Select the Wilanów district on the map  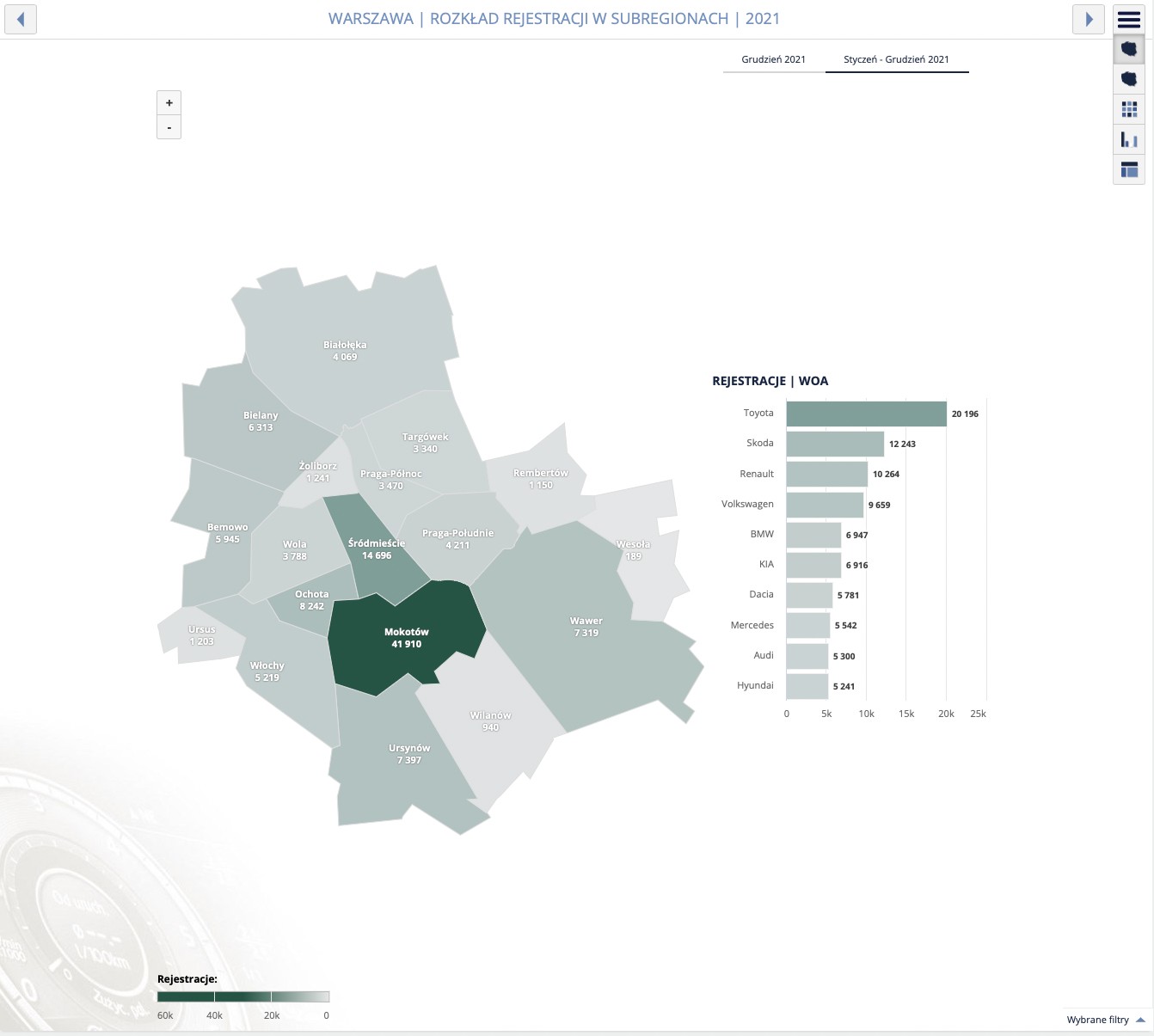point(489,720)
